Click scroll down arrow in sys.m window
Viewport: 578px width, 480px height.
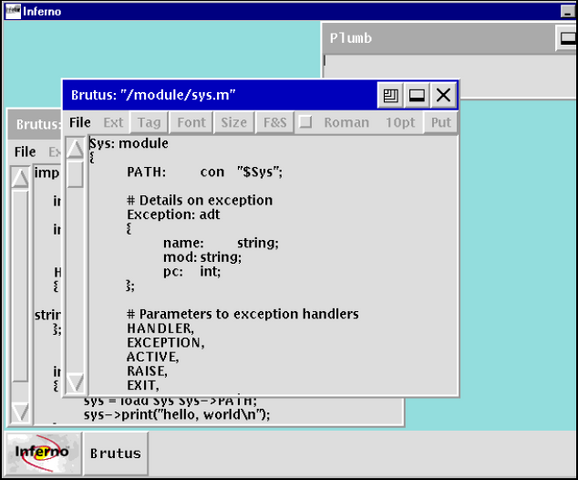[x=76, y=382]
